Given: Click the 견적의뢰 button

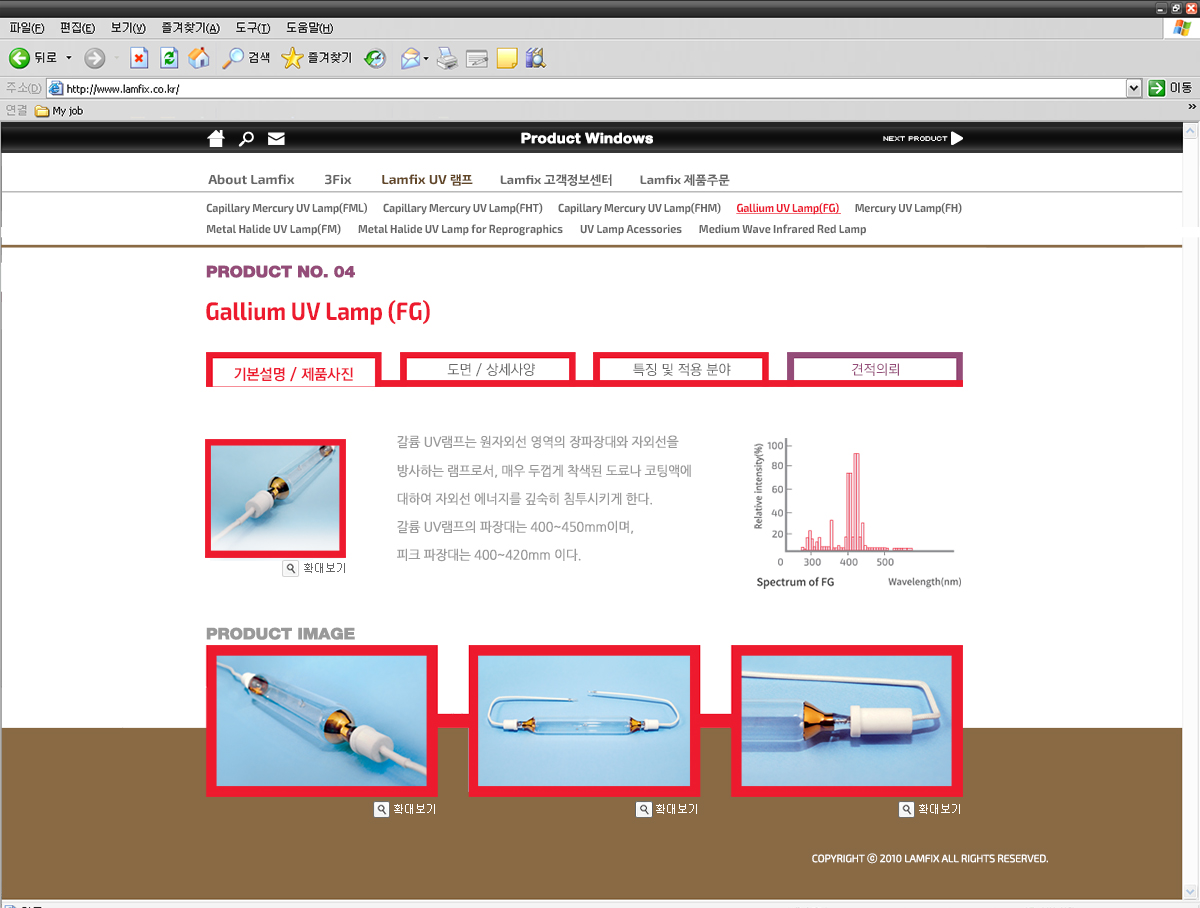Looking at the screenshot, I should tap(875, 369).
